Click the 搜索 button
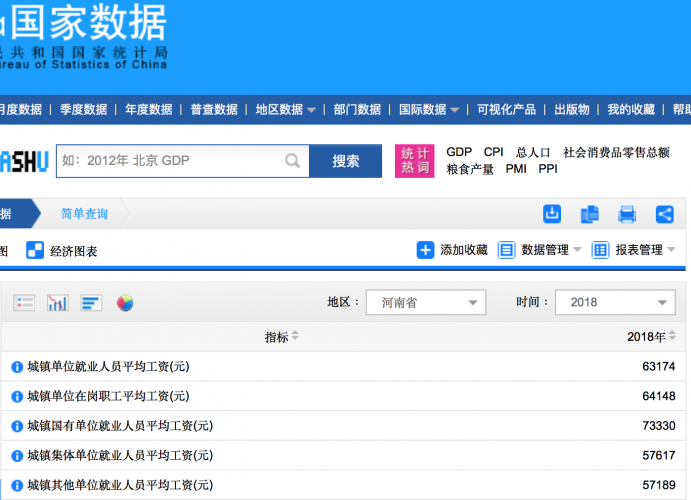Screen dimensions: 691x500 345,161
